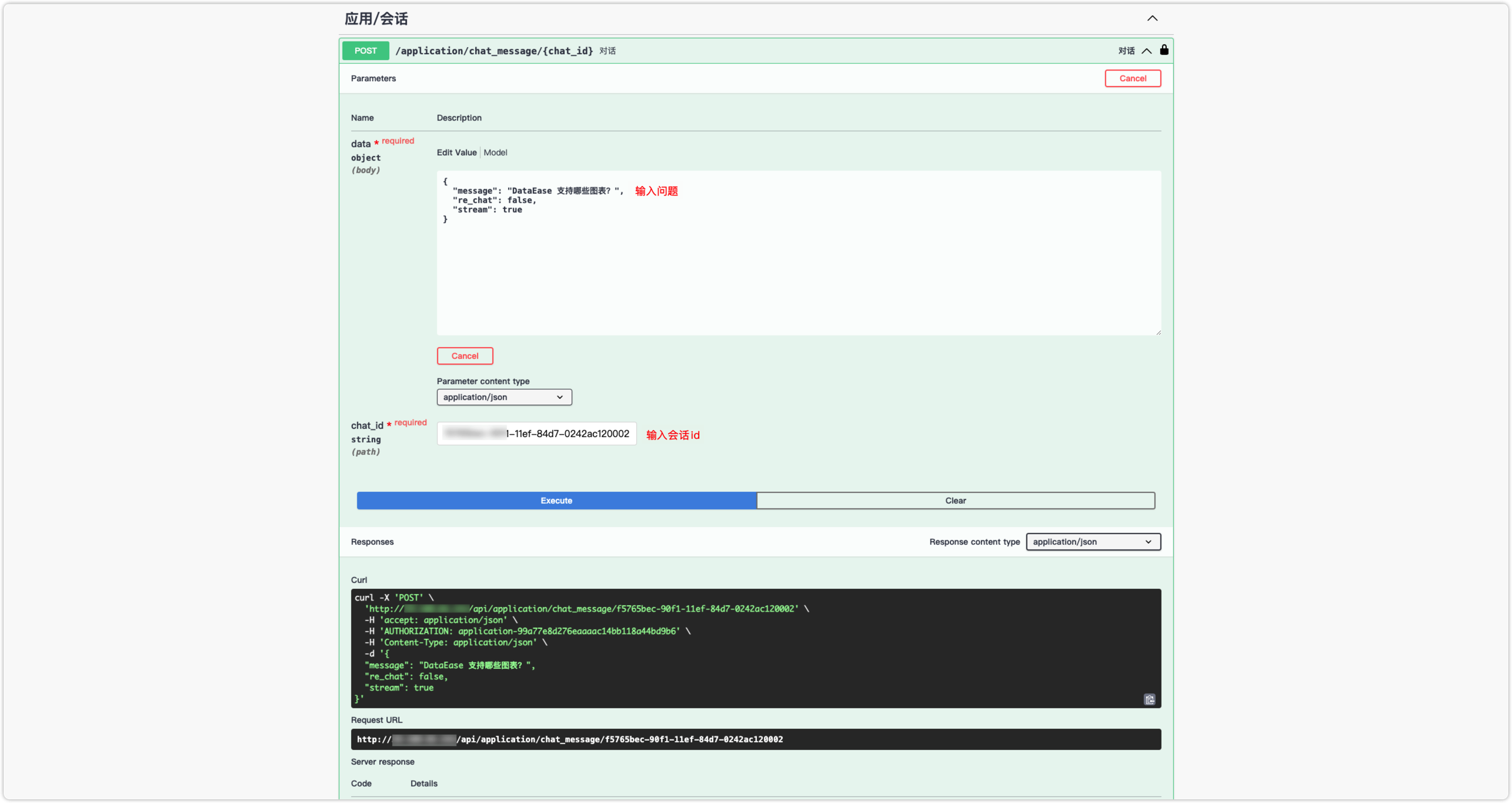Viewport: 1512px width, 803px height.
Task: Switch to the Model tab
Action: pyautogui.click(x=495, y=152)
